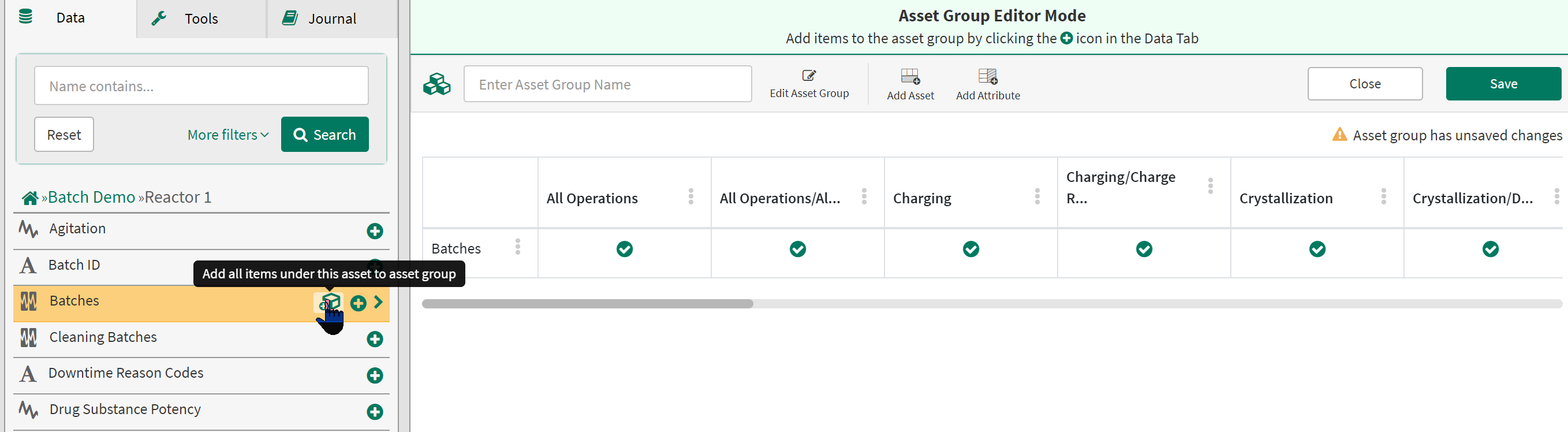Add Drug Substance Potency with plus icon
The image size is (1568, 432).
pos(375,412)
